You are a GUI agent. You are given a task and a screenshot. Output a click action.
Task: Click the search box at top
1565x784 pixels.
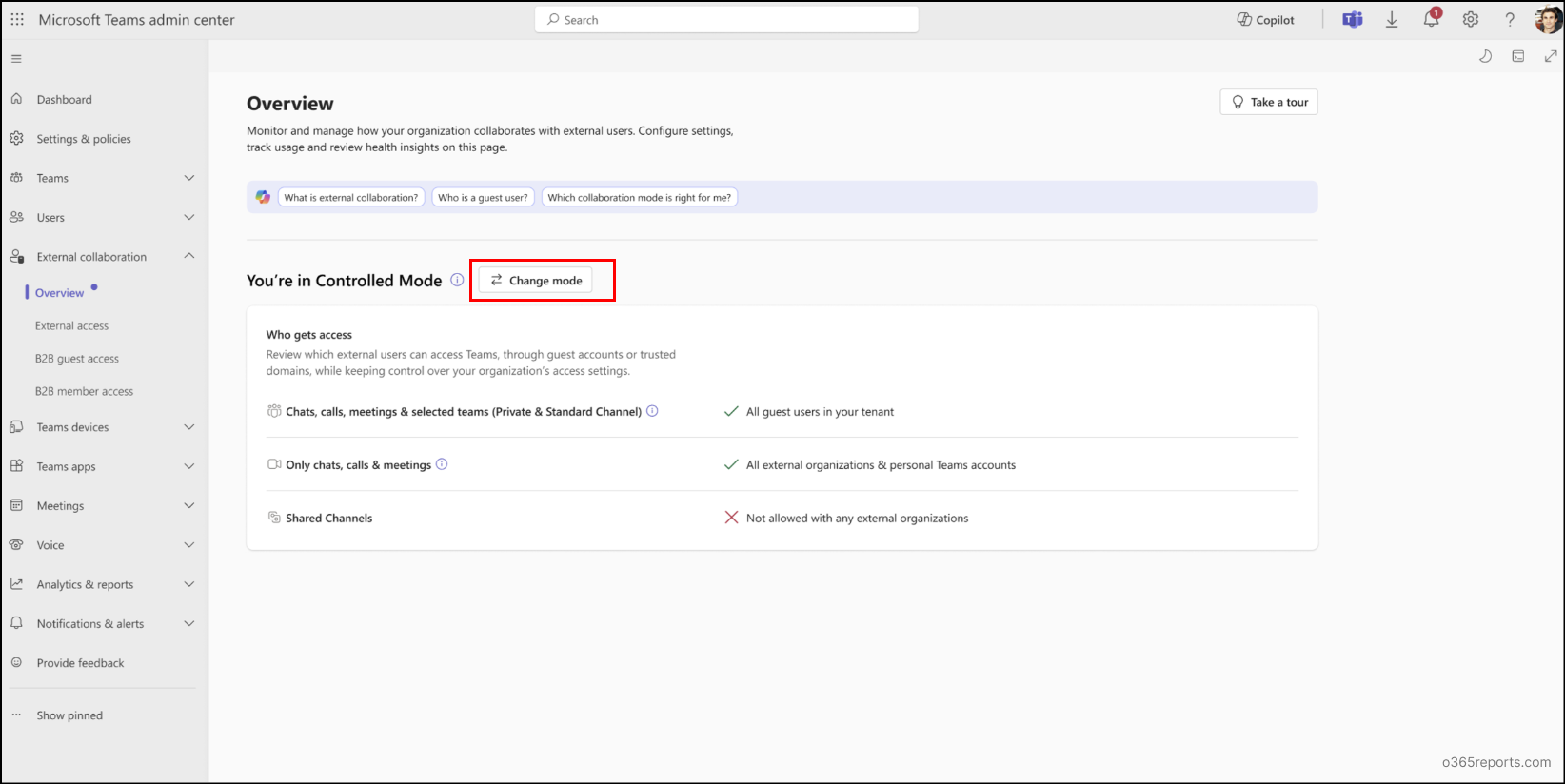[x=727, y=20]
